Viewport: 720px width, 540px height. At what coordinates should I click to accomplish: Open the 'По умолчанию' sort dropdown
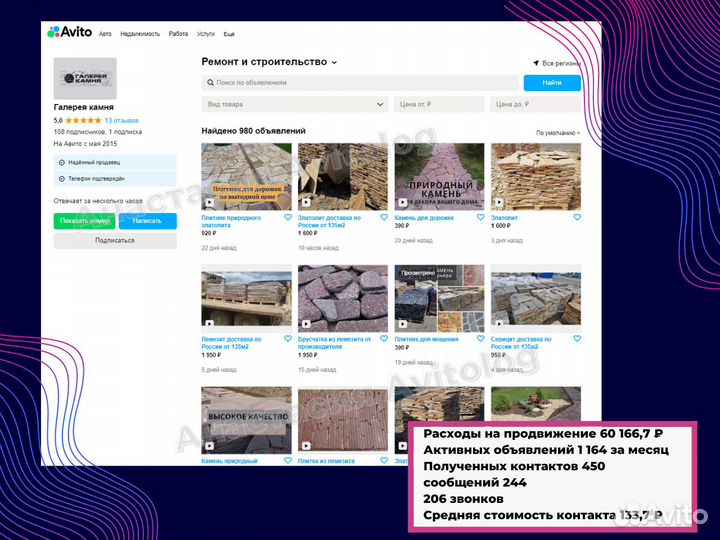(x=558, y=132)
